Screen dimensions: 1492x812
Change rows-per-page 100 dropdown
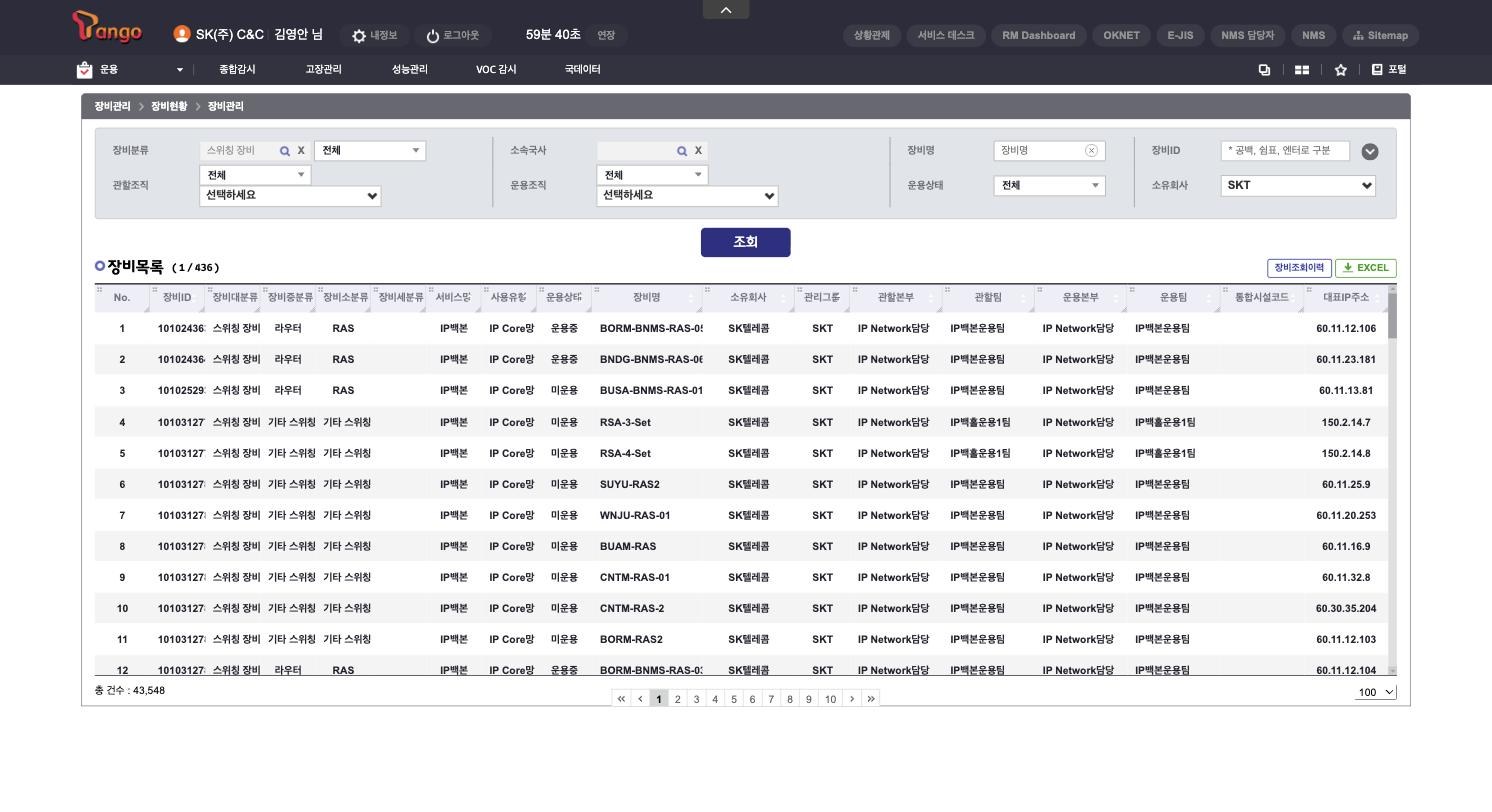[x=1376, y=692]
